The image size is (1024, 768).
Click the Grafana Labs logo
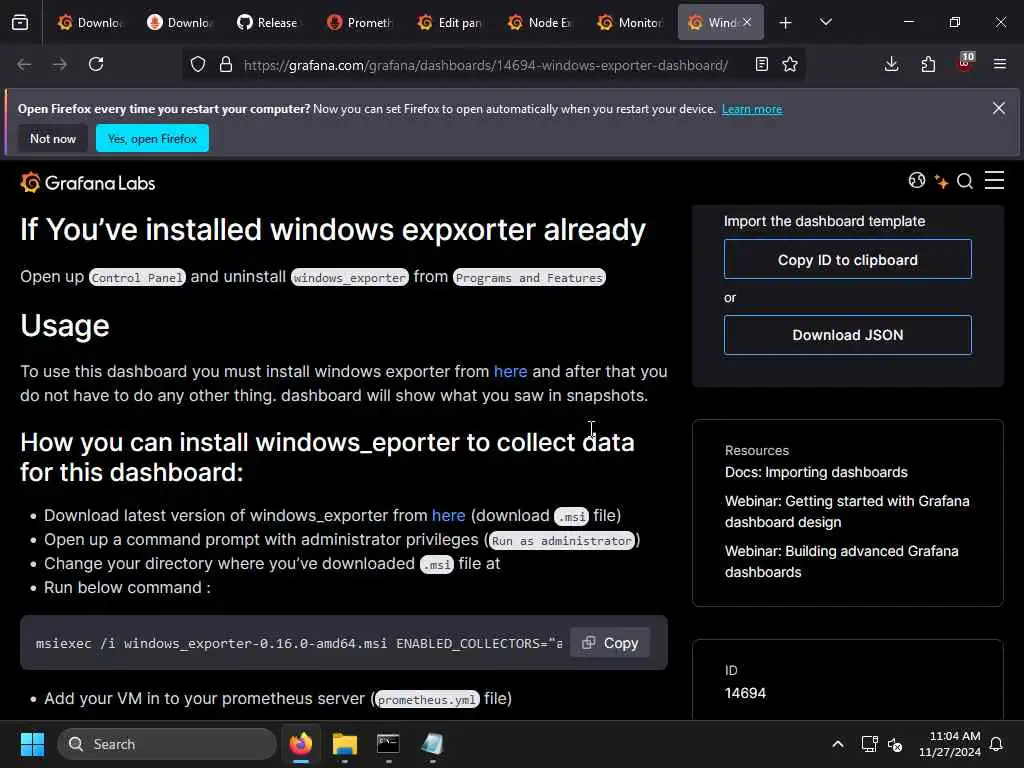tap(88, 183)
